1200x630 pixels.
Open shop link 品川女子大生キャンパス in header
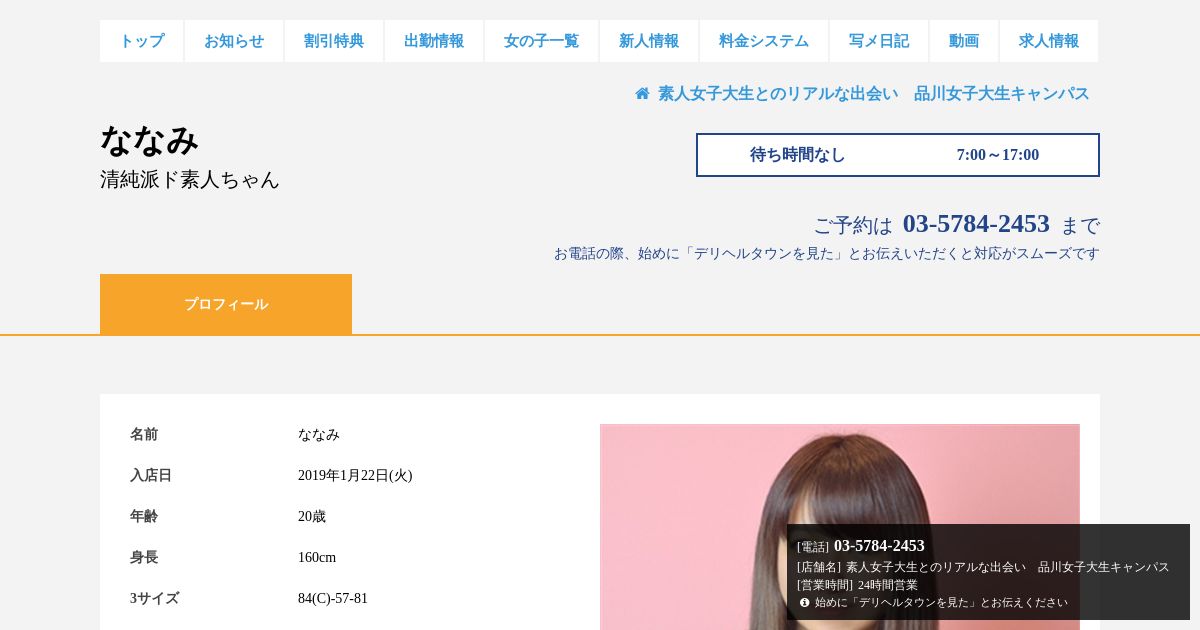pos(874,93)
